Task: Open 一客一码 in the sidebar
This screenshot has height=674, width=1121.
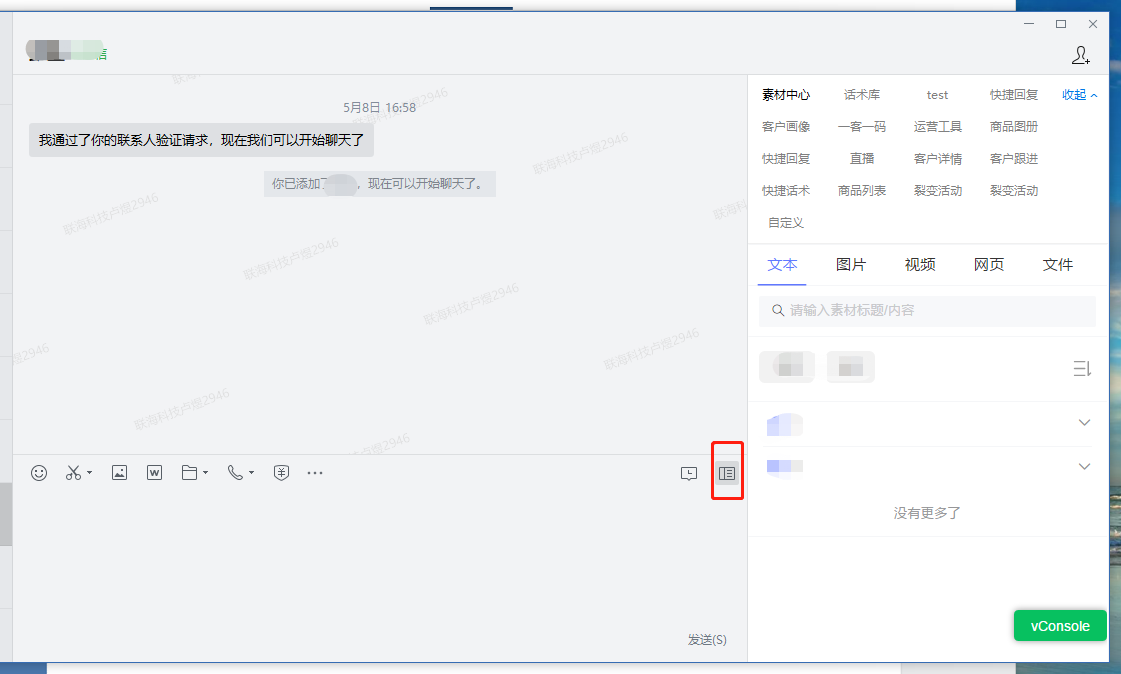Action: click(861, 127)
